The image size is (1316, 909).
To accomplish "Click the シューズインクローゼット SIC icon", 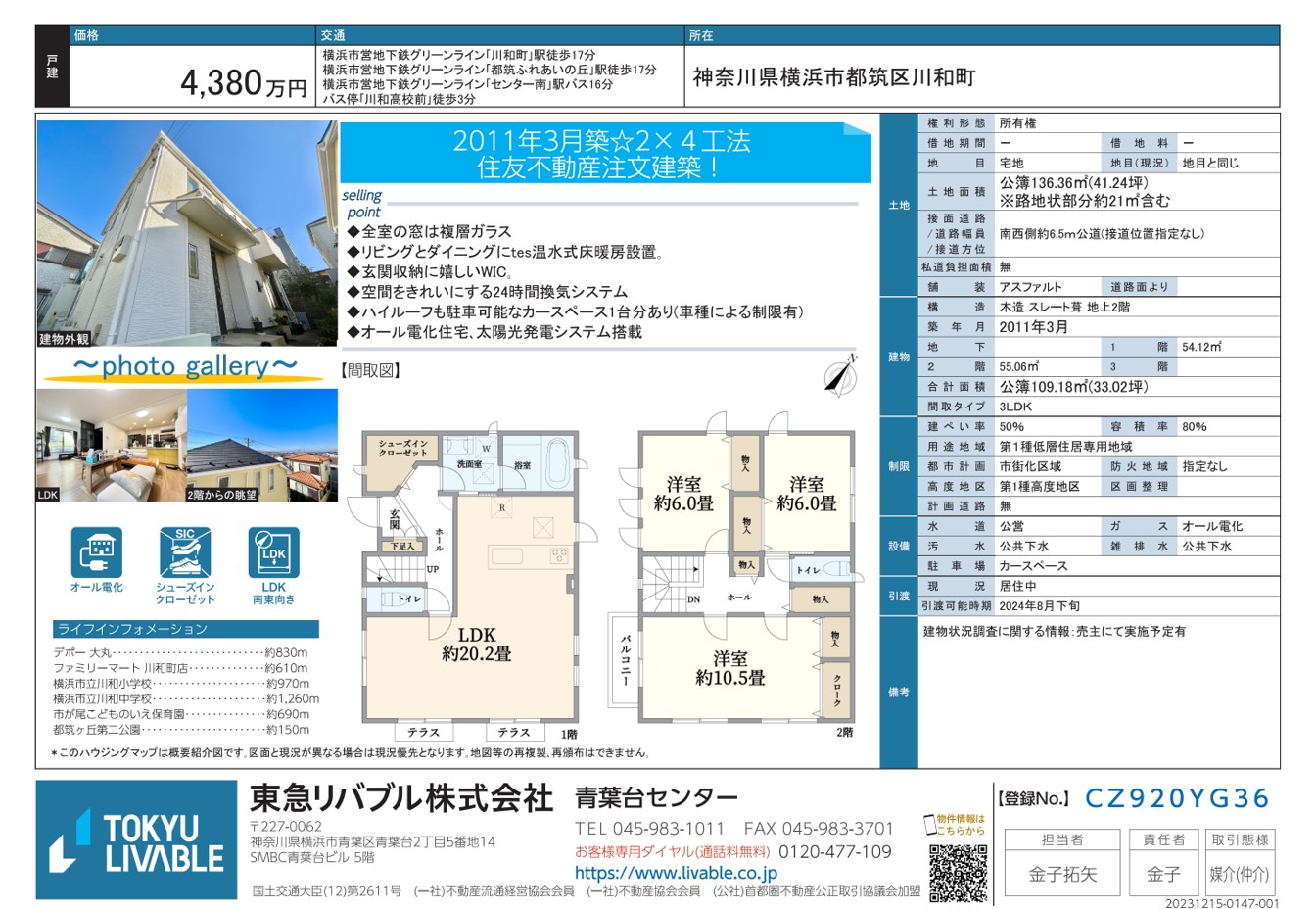I will tap(185, 553).
